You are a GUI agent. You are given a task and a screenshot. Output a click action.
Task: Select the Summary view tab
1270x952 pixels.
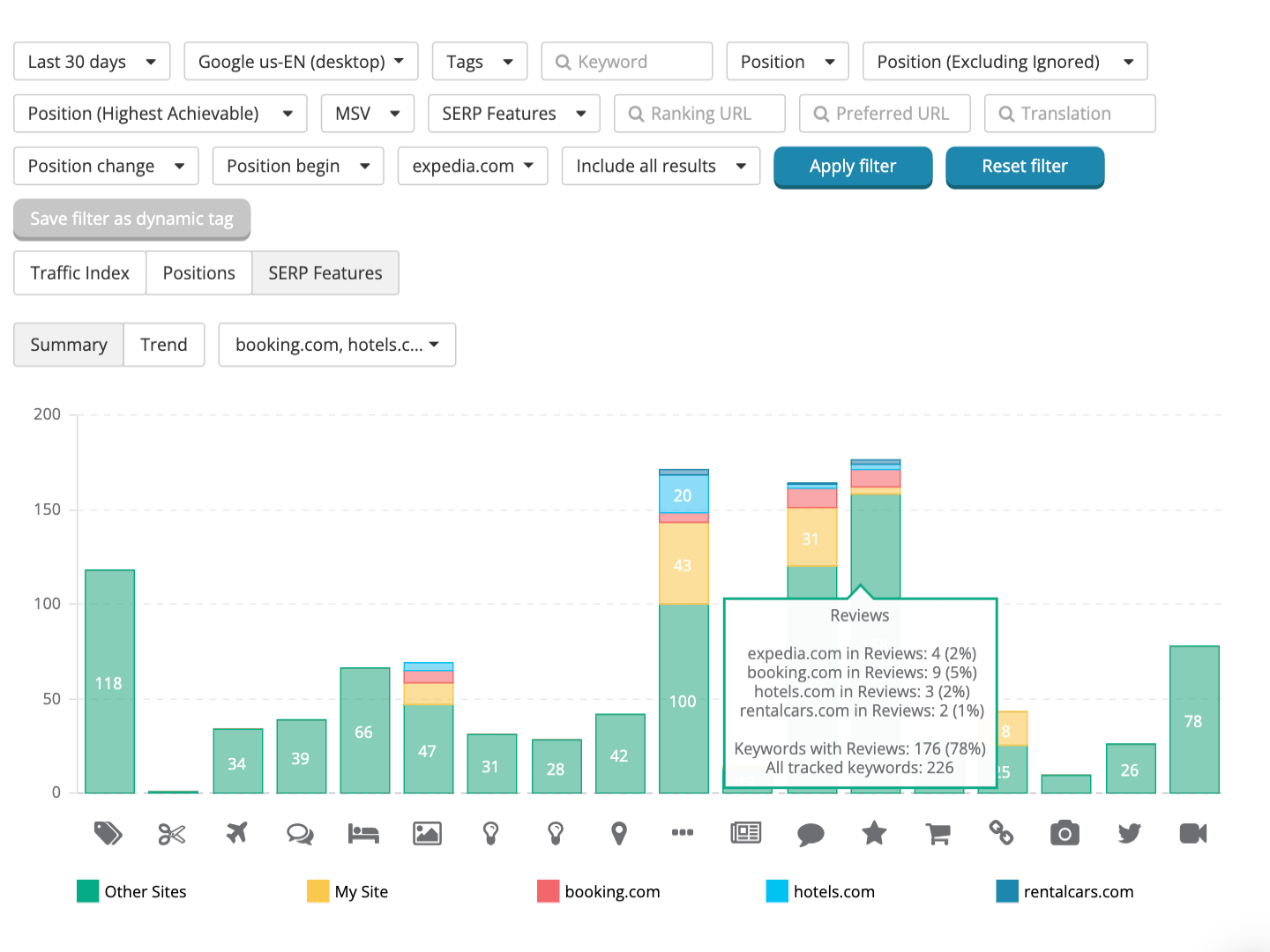tap(69, 345)
